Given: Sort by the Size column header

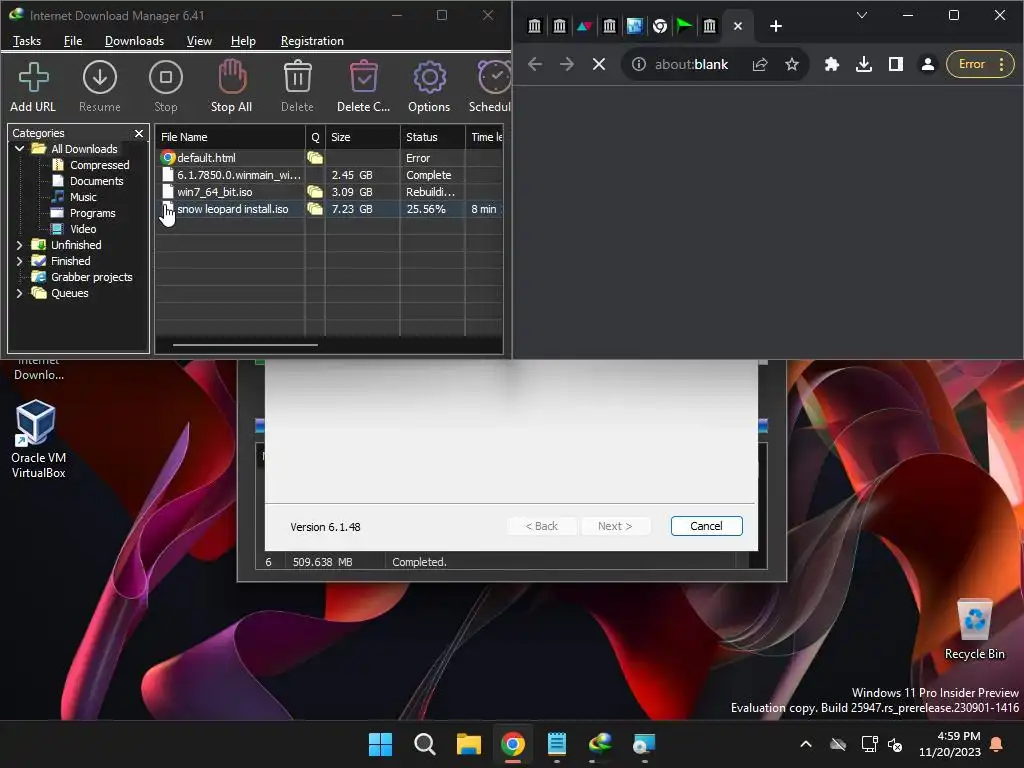Looking at the screenshot, I should [x=362, y=137].
